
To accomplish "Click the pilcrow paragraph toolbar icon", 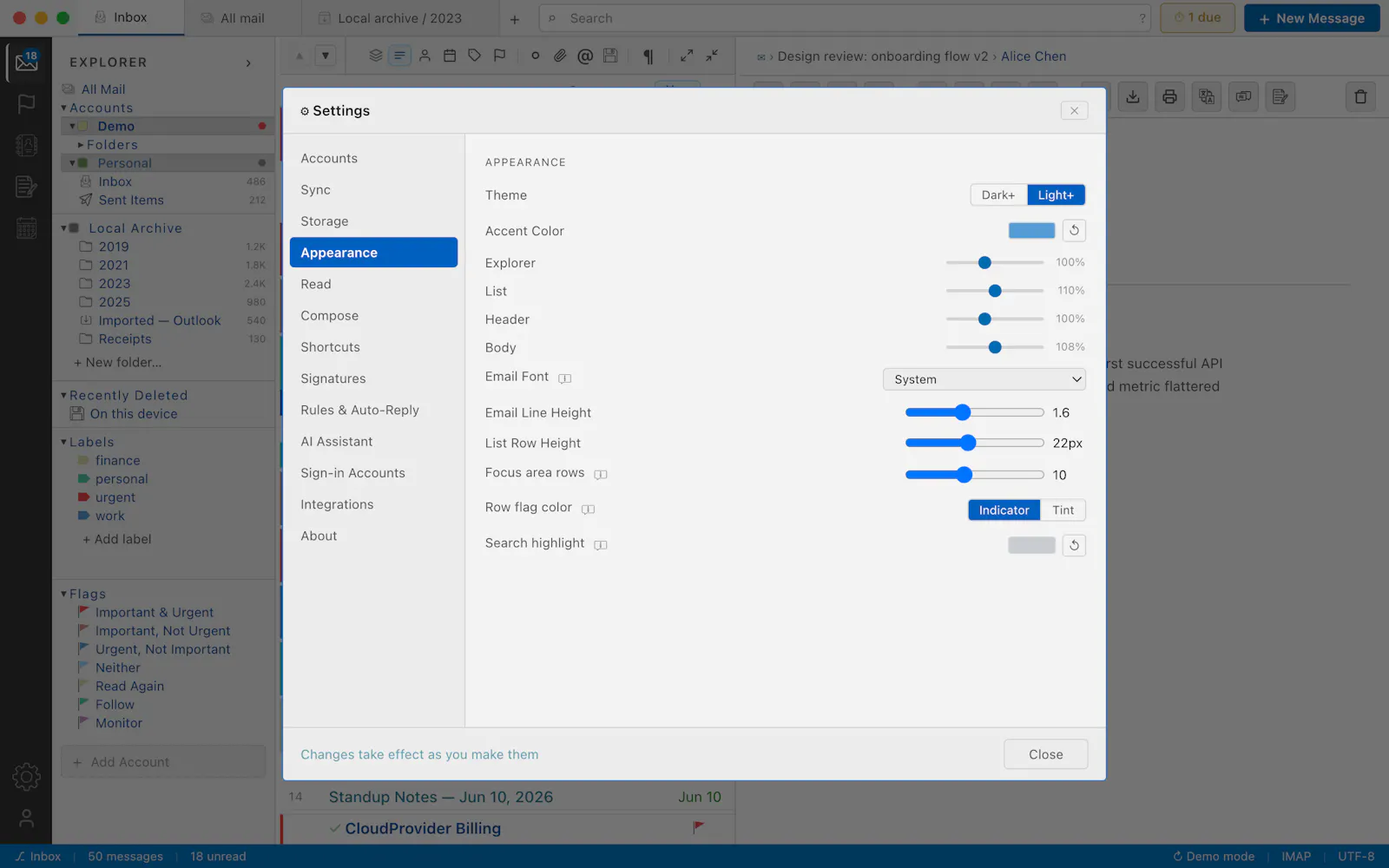I will point(648,56).
